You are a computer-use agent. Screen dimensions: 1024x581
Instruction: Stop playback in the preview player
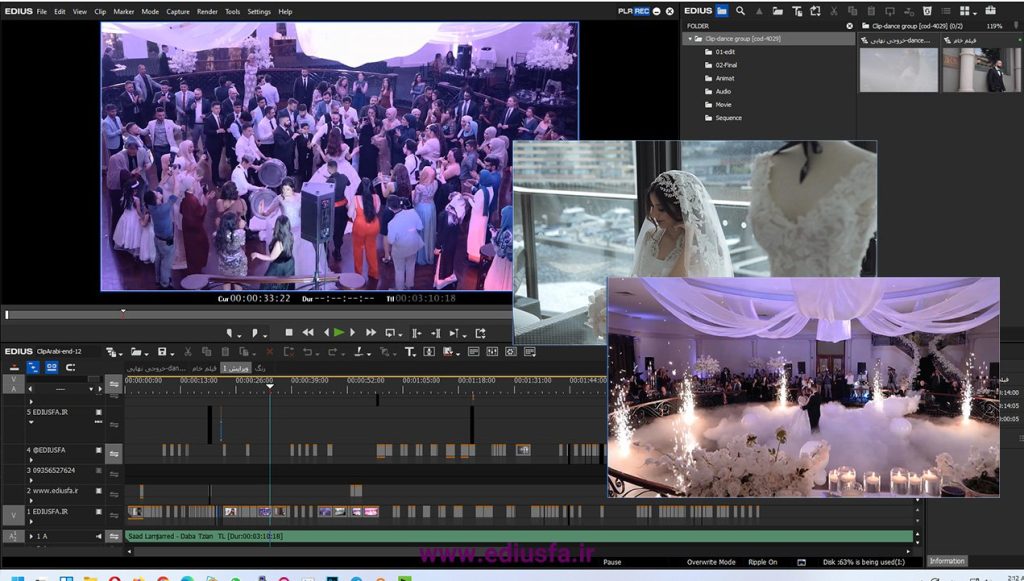point(289,332)
